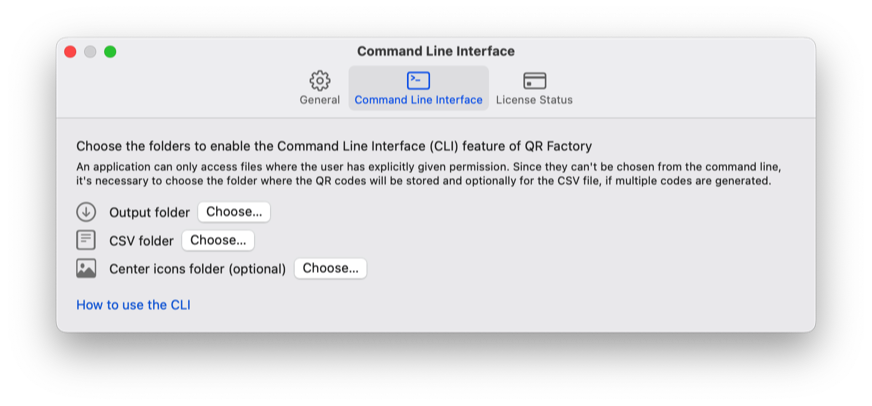The width and height of the screenshot is (872, 406).
Task: Click the General gear icon
Action: point(320,81)
